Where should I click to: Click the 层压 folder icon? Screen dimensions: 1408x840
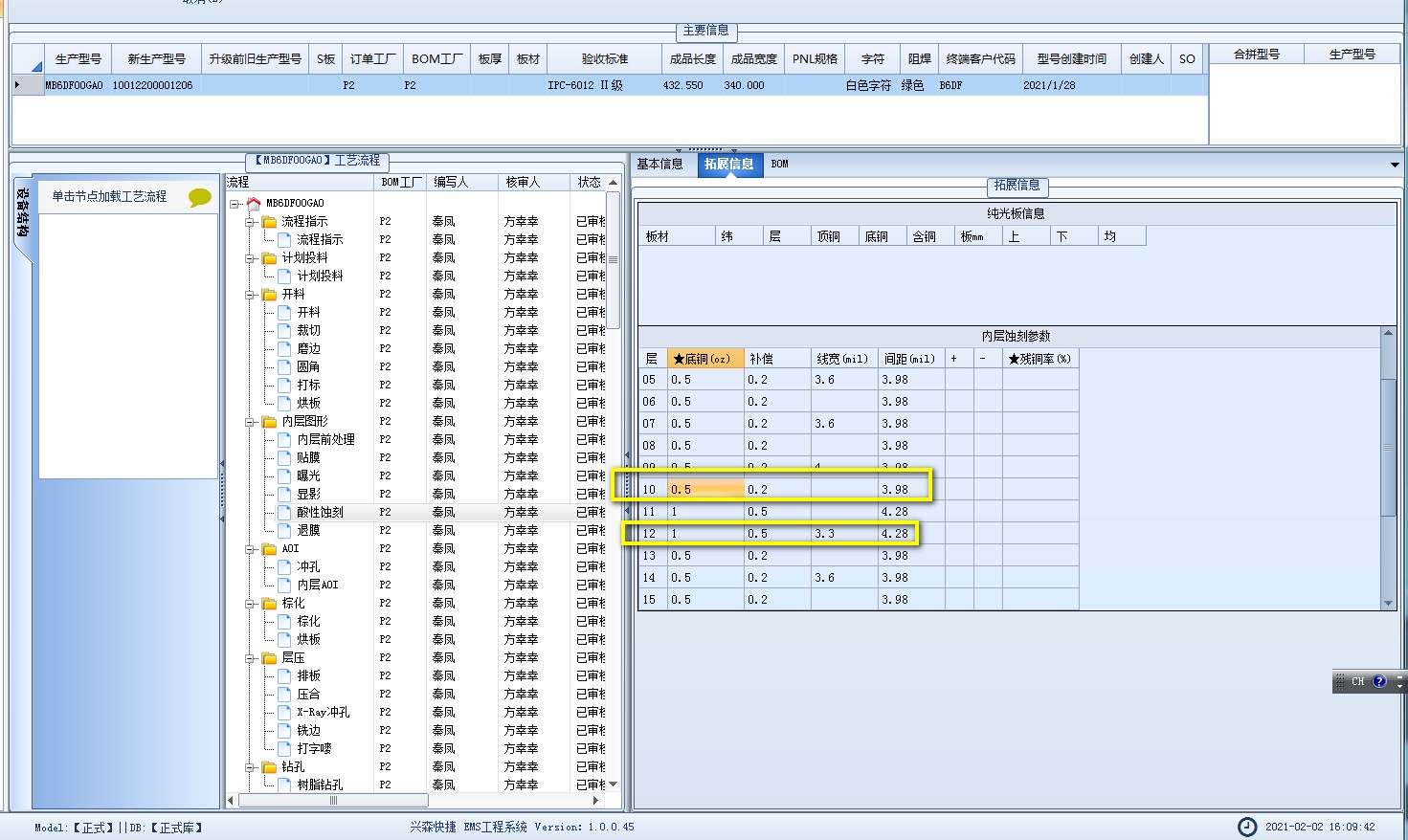tap(269, 657)
